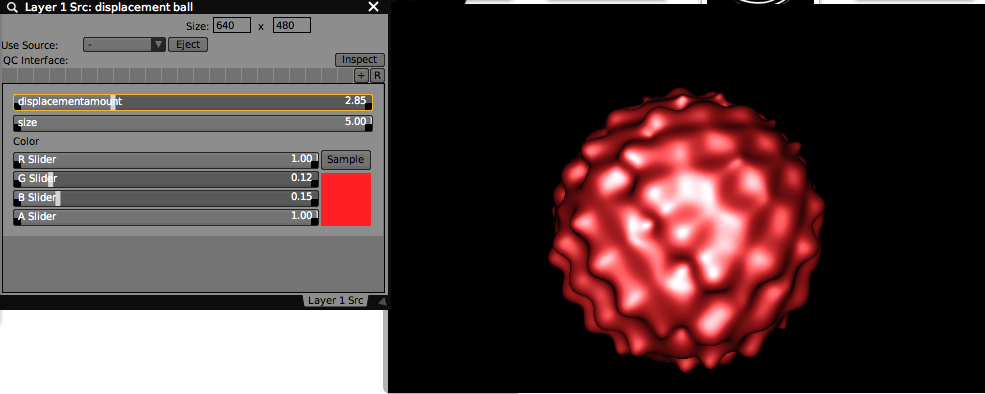The width and height of the screenshot is (985, 394).
Task: Edit the height size field 480
Action: click(292, 26)
